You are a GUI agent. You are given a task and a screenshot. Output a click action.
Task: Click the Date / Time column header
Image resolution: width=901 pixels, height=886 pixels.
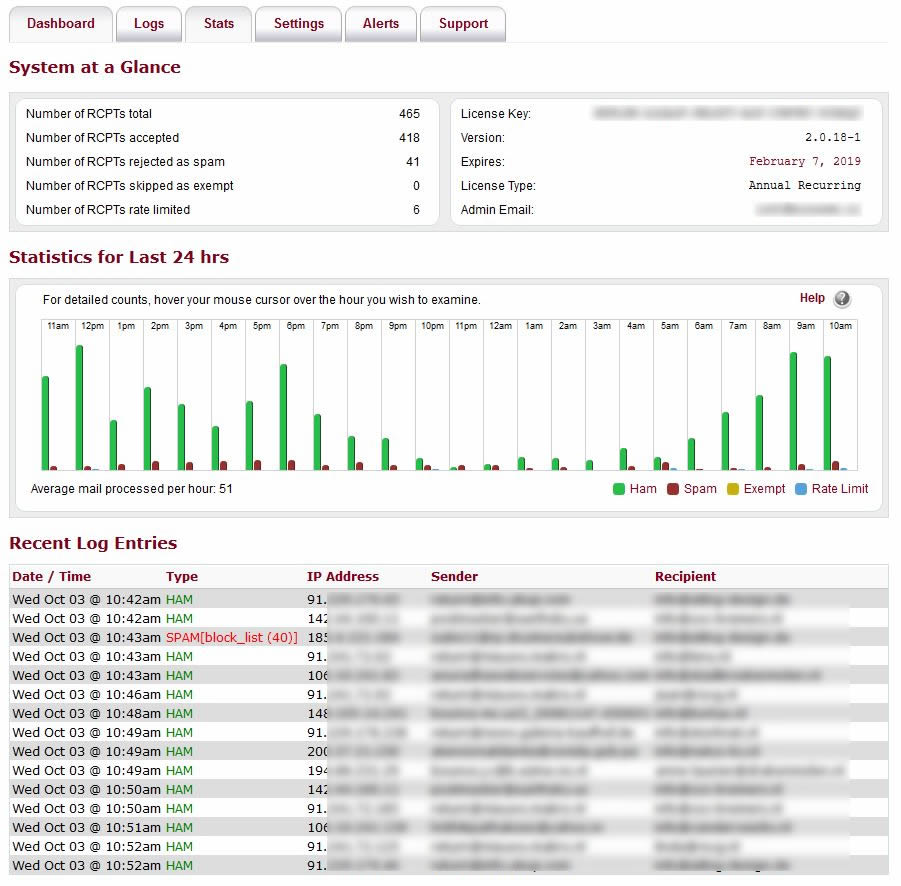coord(51,577)
